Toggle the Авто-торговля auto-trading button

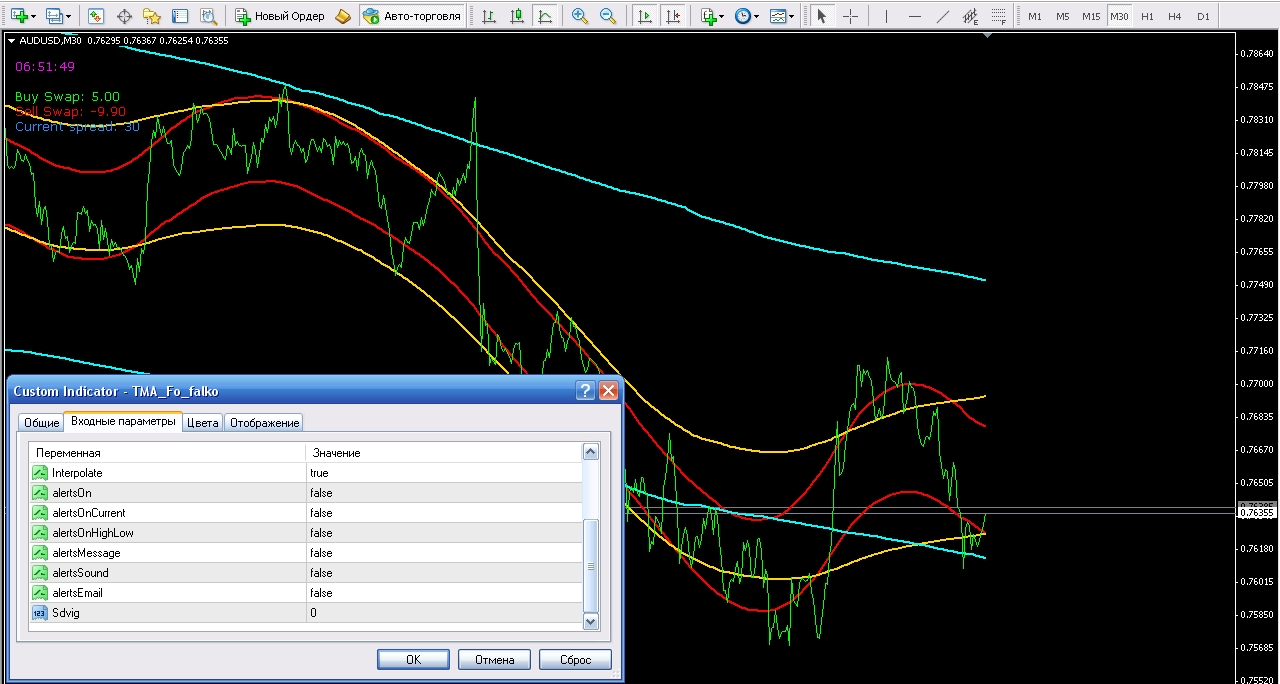point(413,16)
